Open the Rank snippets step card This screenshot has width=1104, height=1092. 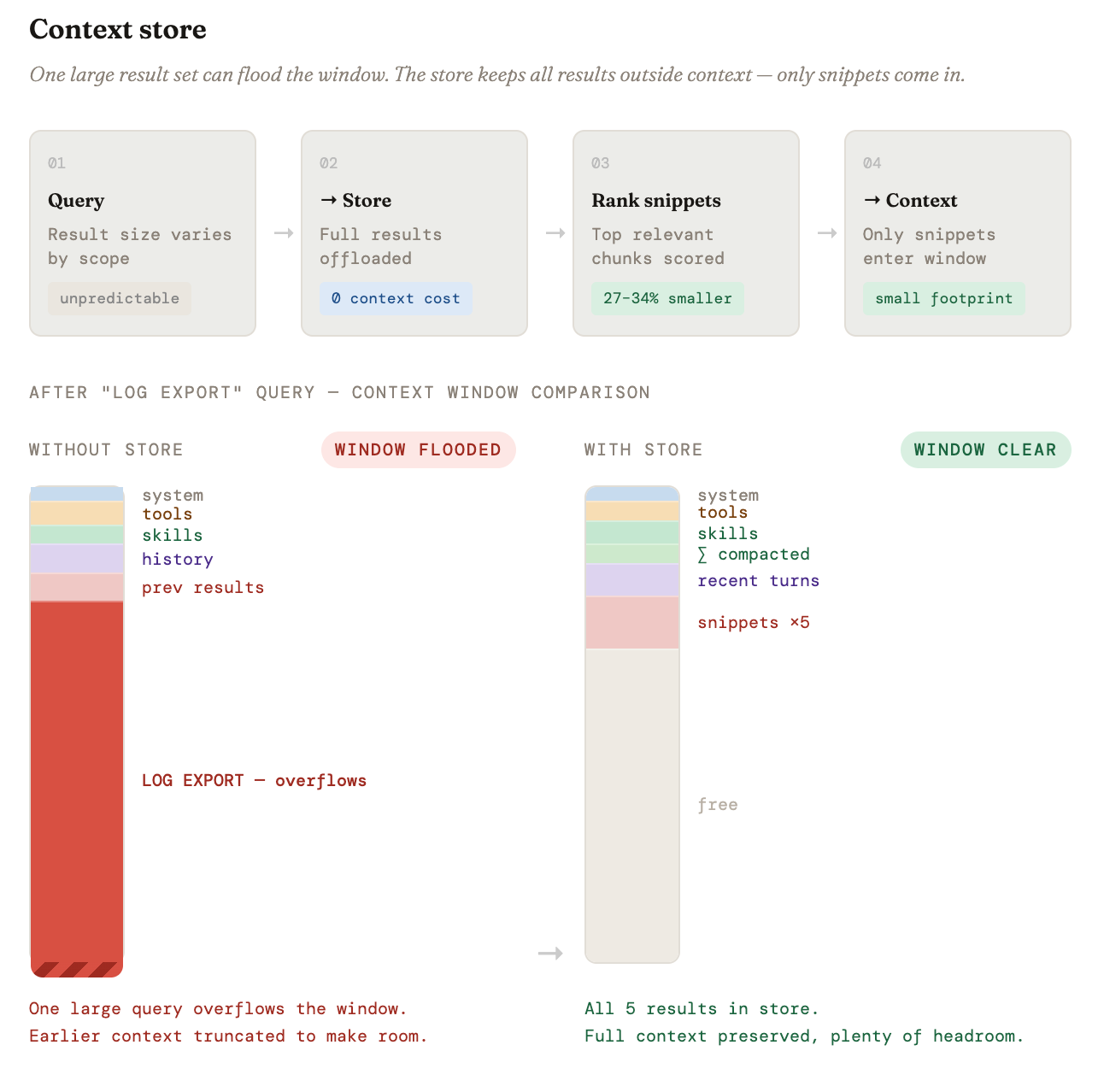click(x=686, y=233)
